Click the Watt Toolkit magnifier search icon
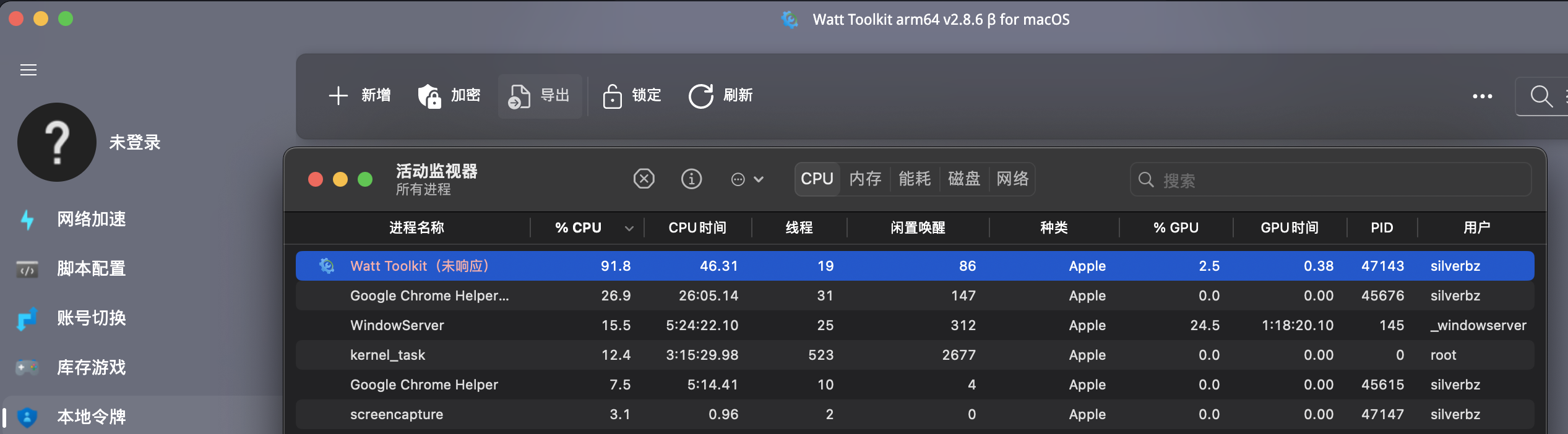The image size is (1568, 434). pyautogui.click(x=1541, y=96)
